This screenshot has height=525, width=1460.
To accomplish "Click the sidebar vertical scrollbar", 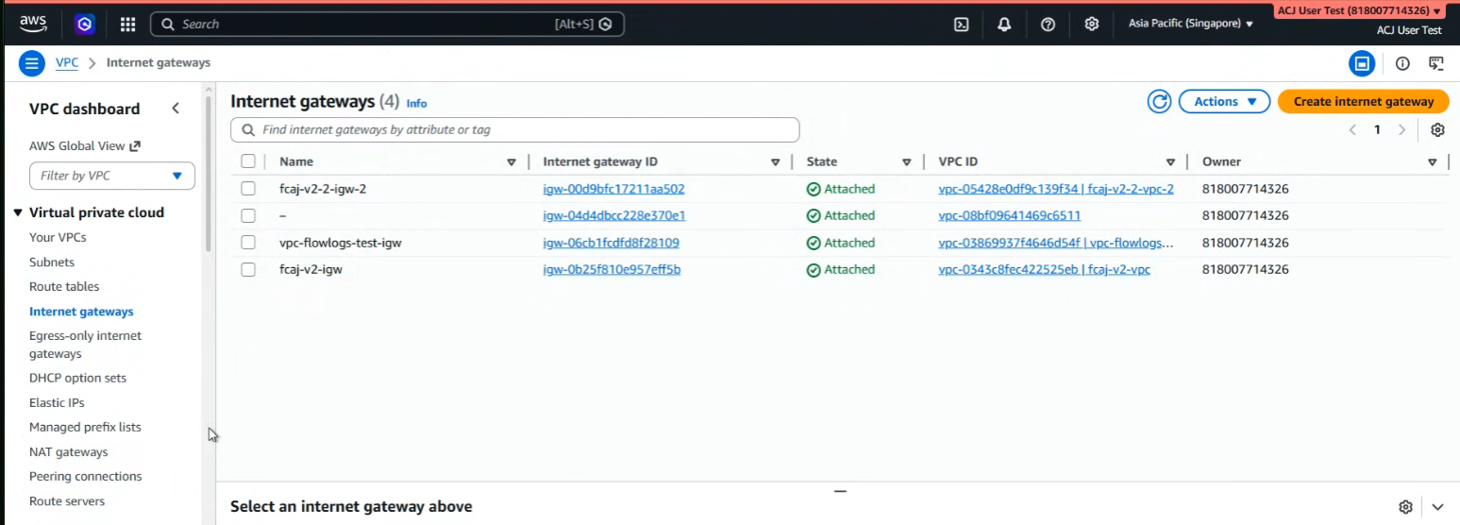I will 209,172.
